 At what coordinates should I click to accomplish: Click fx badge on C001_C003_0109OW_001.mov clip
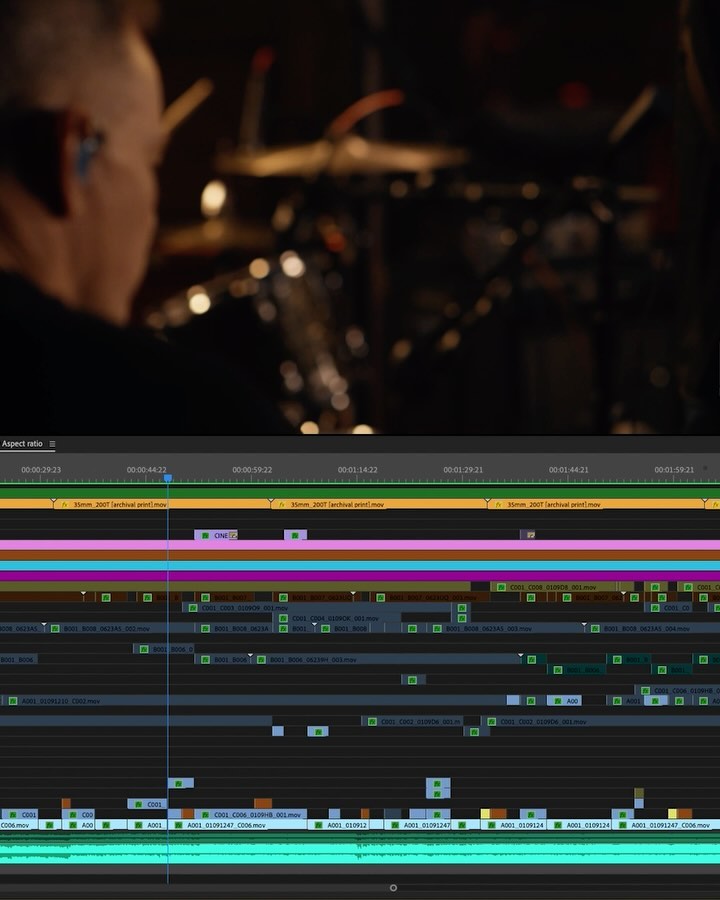[192, 608]
